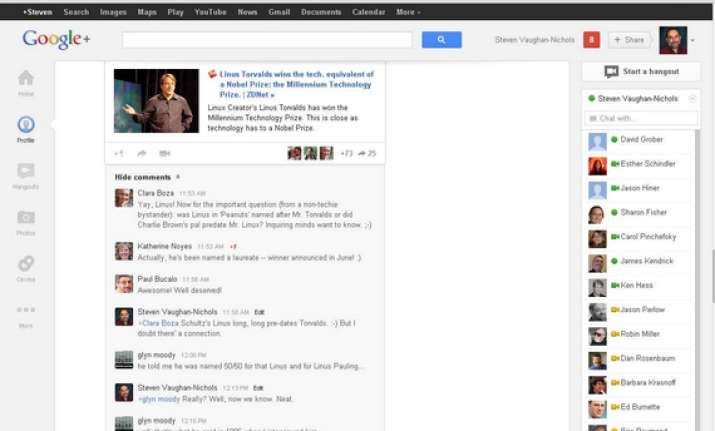Screen dimensions: 715x431
Task: Click the green status dot beside David Grober
Action: pos(614,140)
